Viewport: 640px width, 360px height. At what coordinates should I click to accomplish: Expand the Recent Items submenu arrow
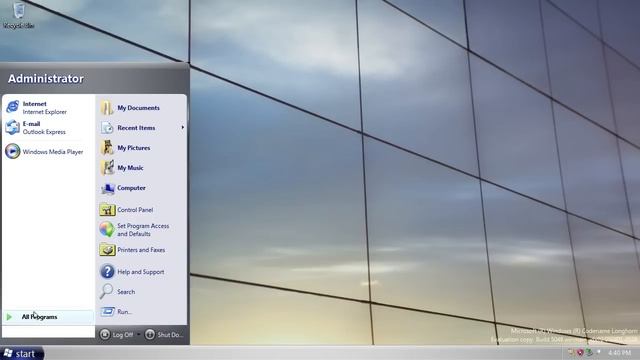click(x=182, y=128)
